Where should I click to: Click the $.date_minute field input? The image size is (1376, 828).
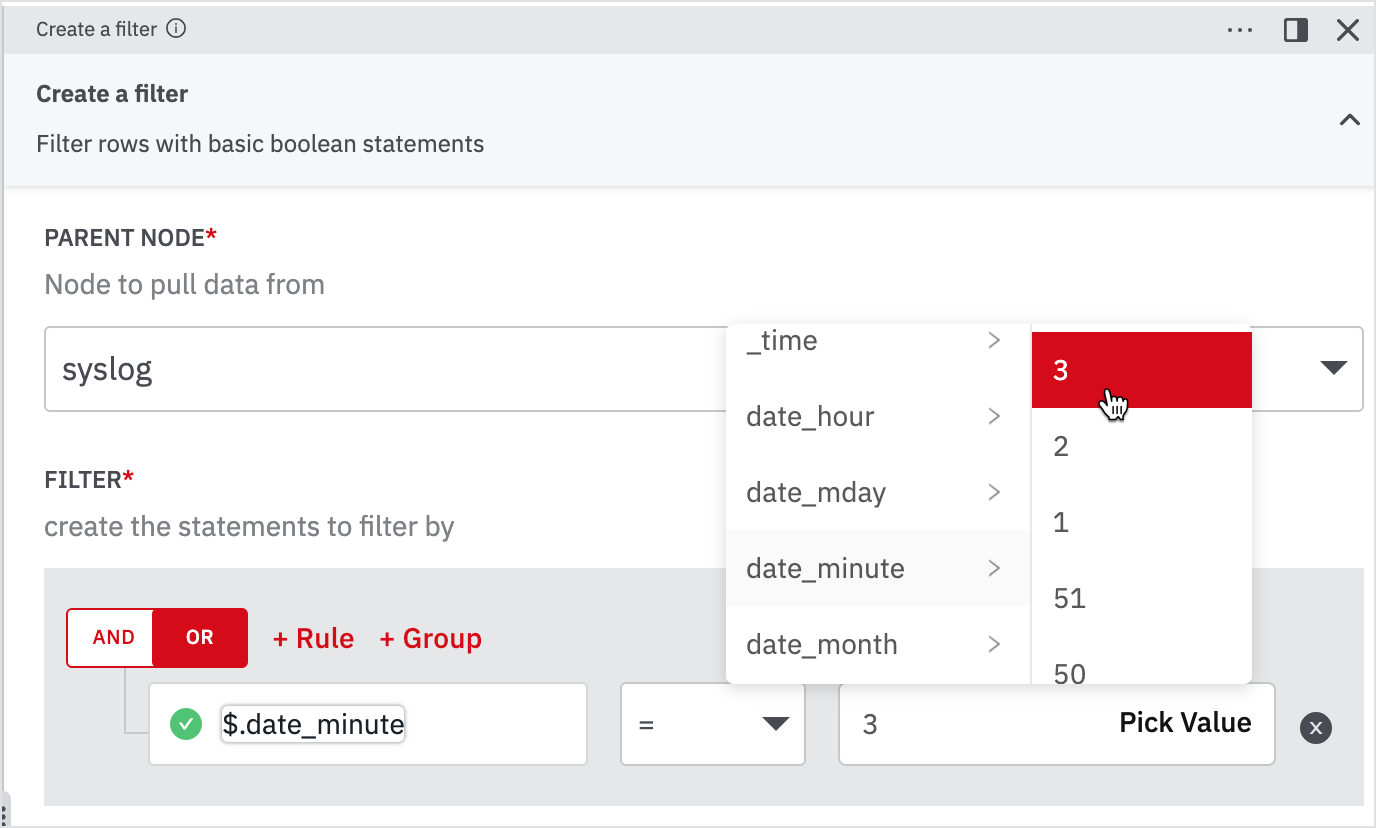[x=313, y=724]
